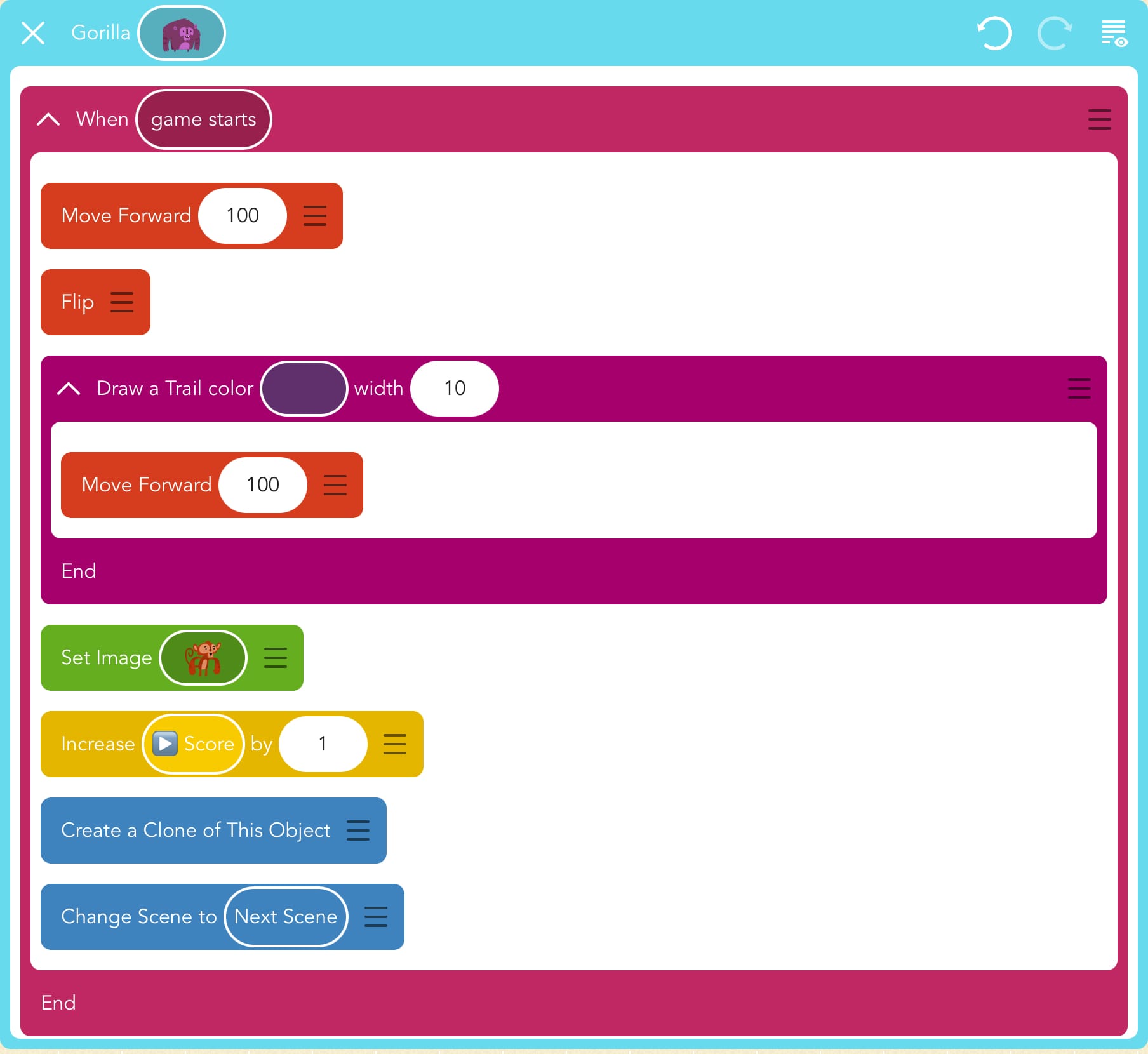Open the Draw a Trail block menu
Viewport: 1148px width, 1054px height.
click(1079, 389)
